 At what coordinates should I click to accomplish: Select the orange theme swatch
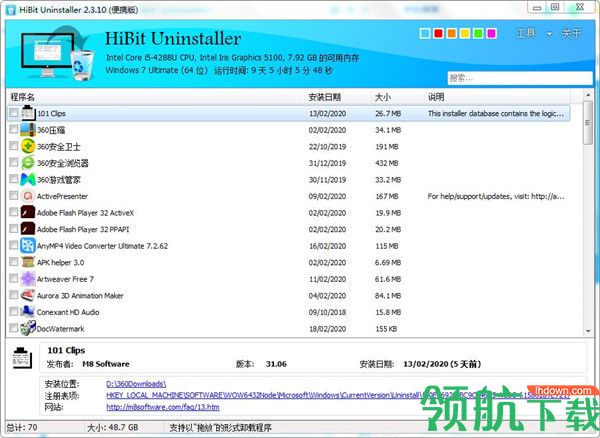(452, 34)
